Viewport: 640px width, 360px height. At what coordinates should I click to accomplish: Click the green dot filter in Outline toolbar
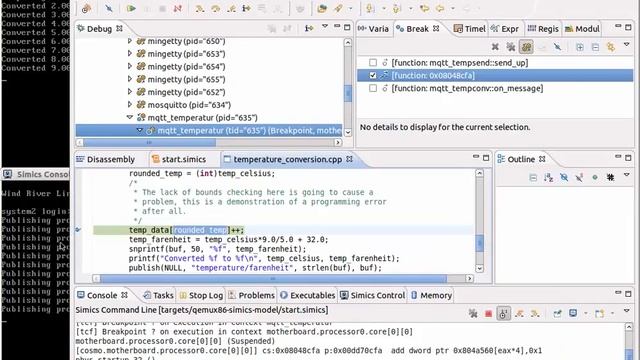[x=595, y=178]
